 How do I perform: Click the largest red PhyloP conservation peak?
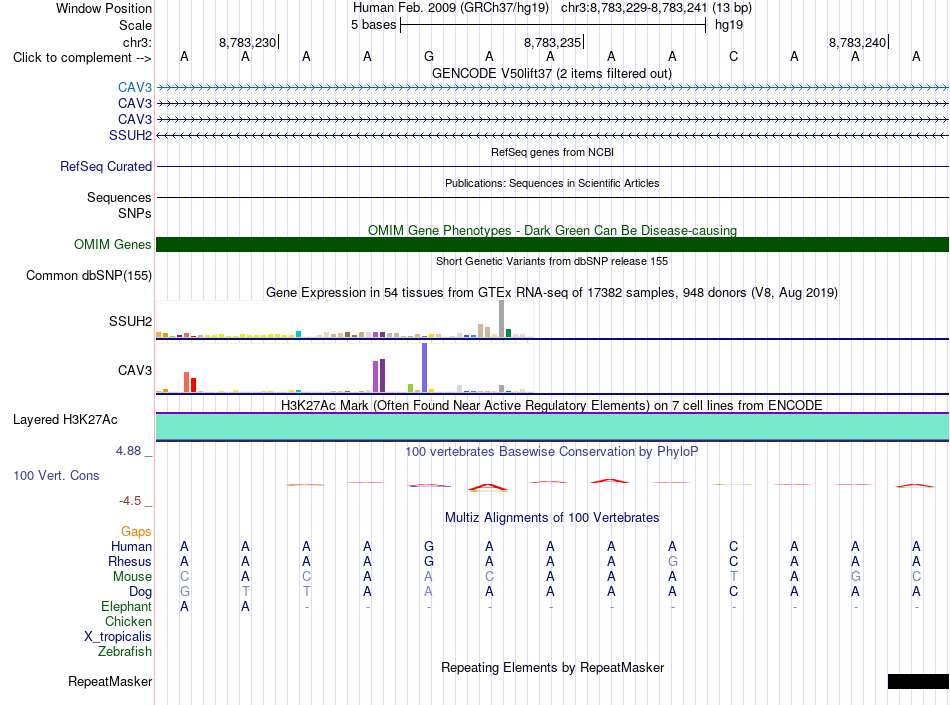point(488,487)
